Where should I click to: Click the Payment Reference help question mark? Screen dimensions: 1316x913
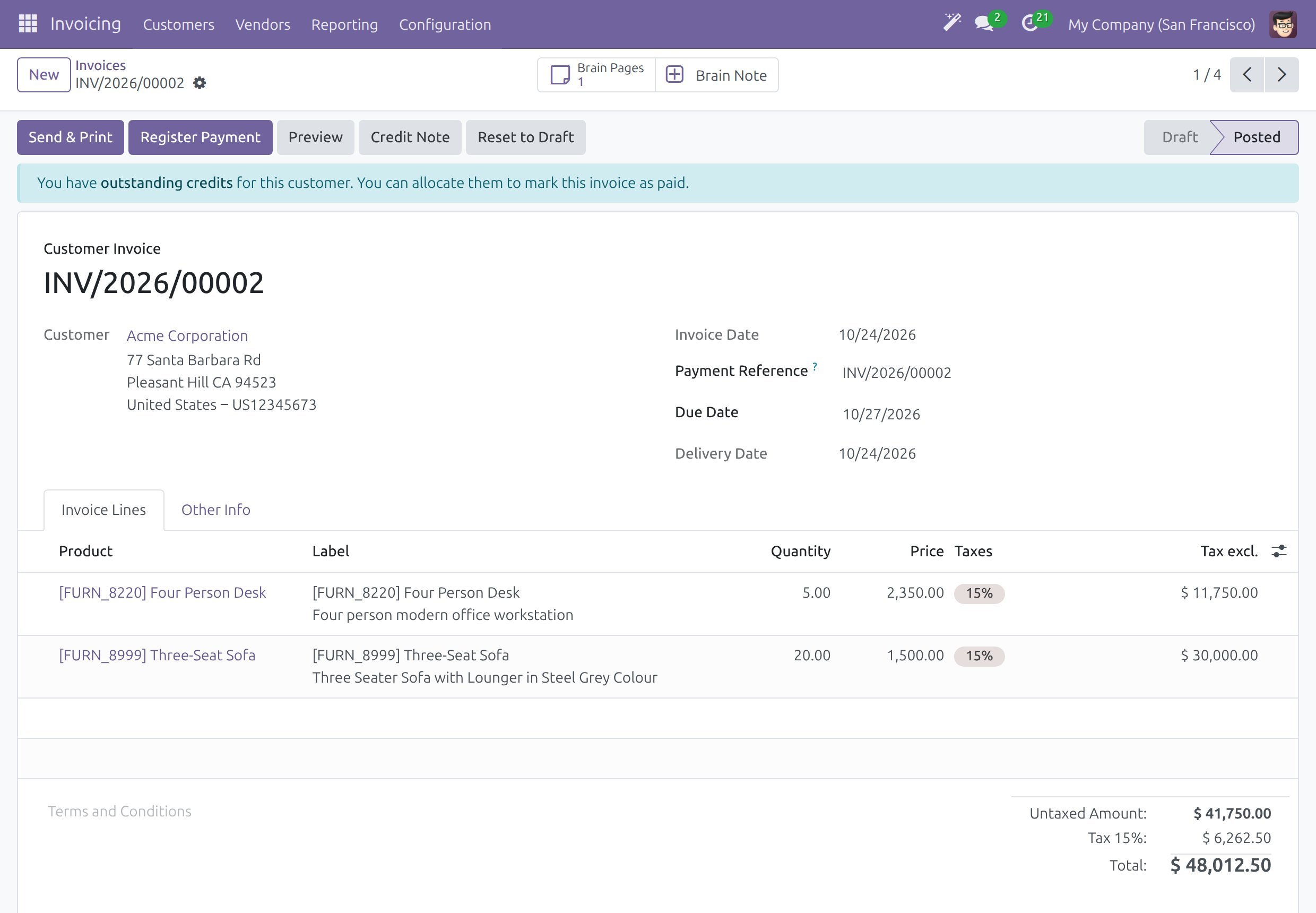pyautogui.click(x=815, y=366)
